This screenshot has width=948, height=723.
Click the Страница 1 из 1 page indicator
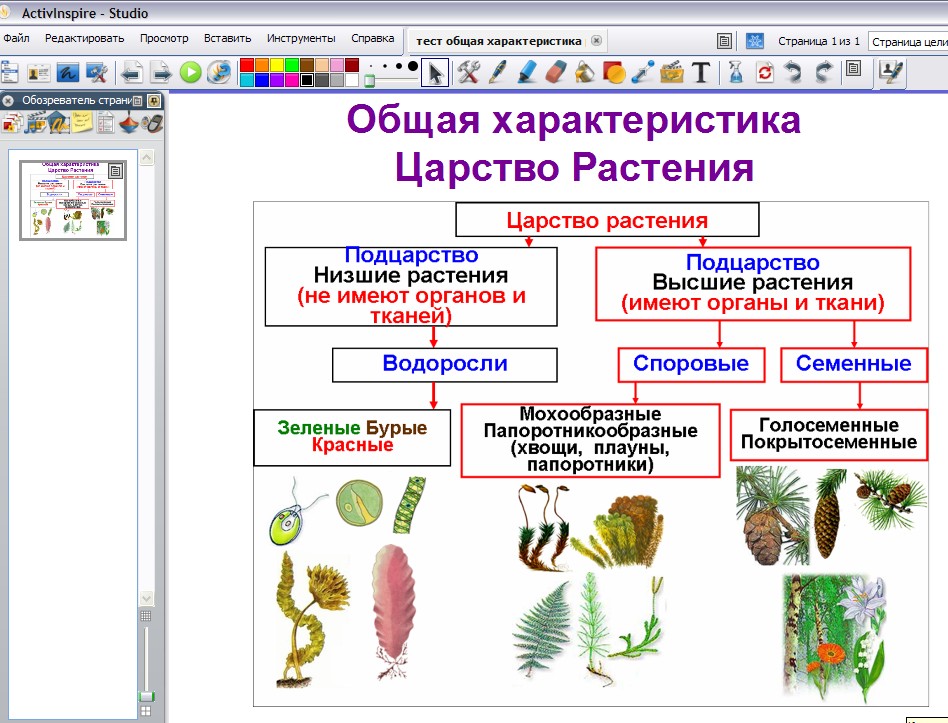(819, 42)
